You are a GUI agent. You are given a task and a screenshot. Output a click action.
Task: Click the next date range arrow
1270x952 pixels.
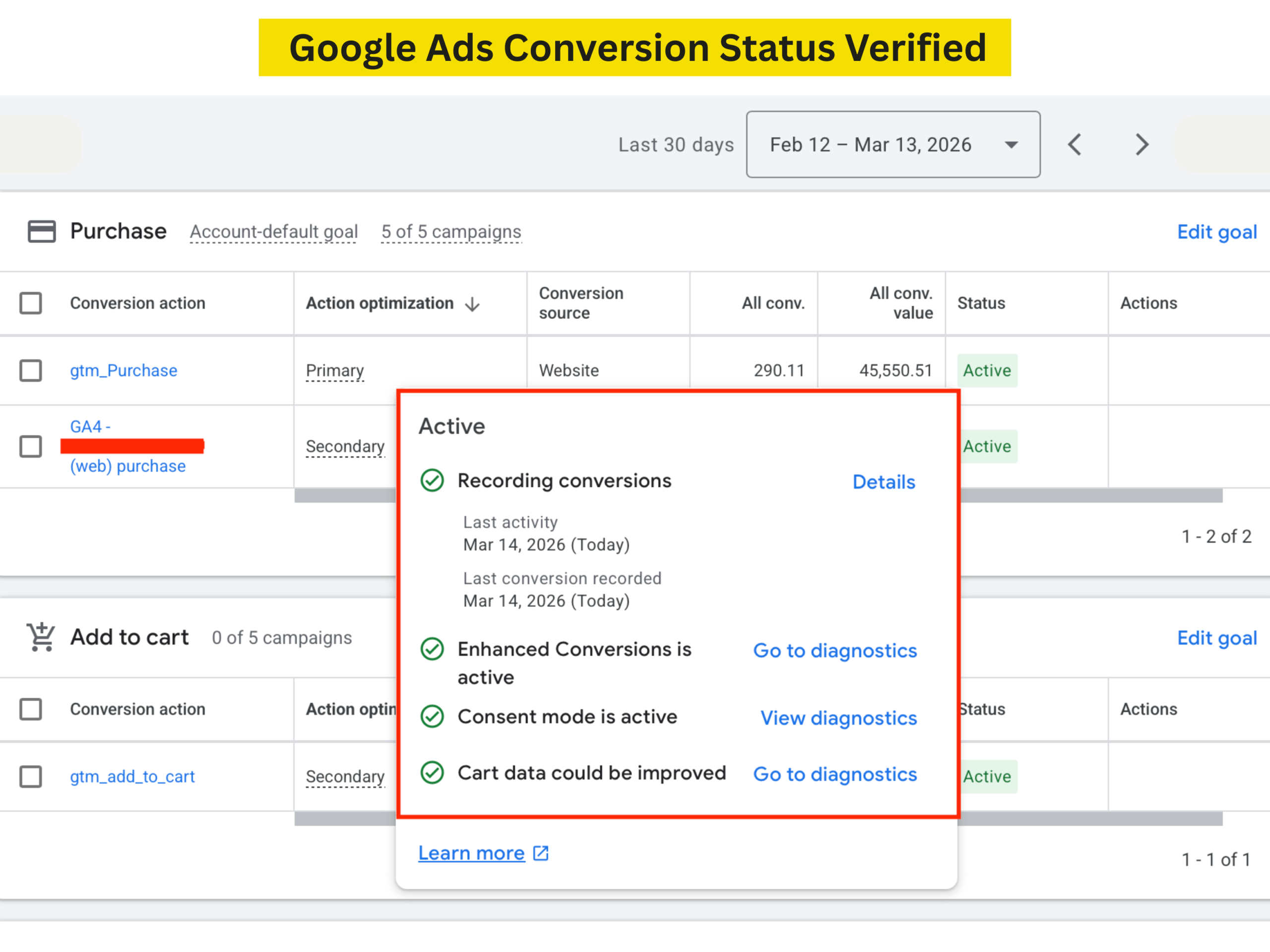[1142, 145]
